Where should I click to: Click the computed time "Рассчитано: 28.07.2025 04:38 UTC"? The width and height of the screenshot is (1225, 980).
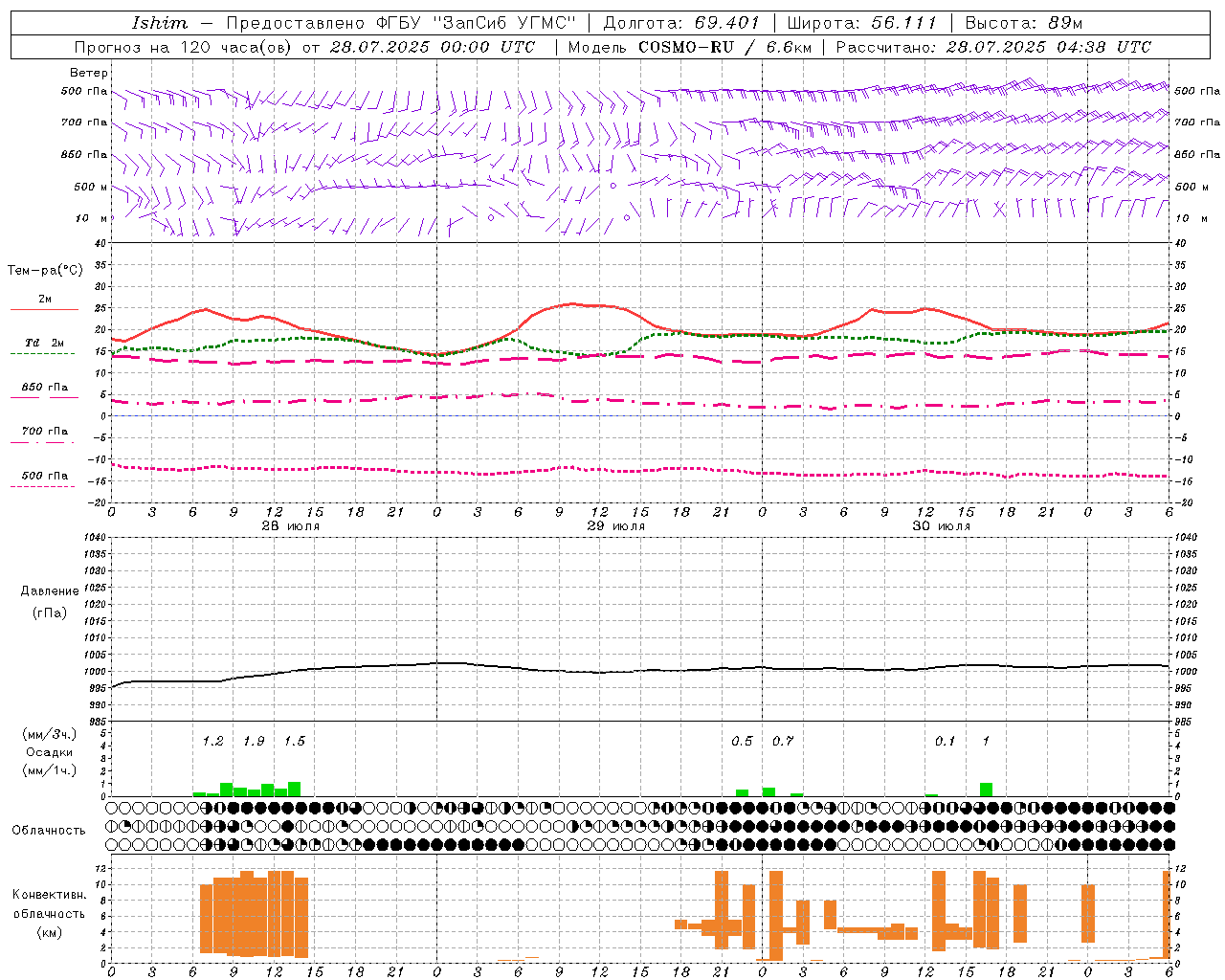click(x=993, y=47)
